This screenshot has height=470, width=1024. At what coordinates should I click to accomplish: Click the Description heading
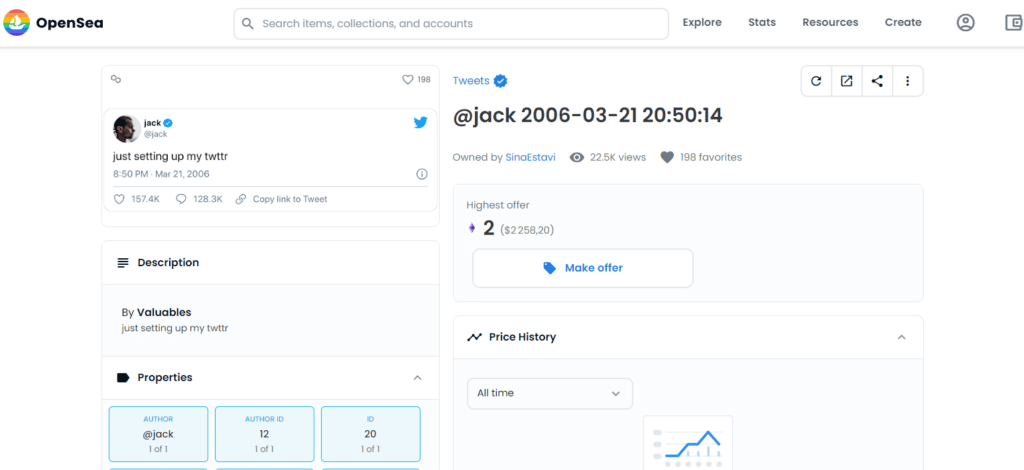point(168,262)
